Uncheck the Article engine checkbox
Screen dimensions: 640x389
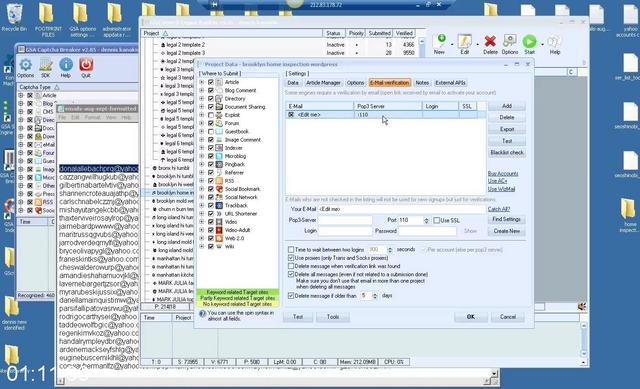[211, 82]
